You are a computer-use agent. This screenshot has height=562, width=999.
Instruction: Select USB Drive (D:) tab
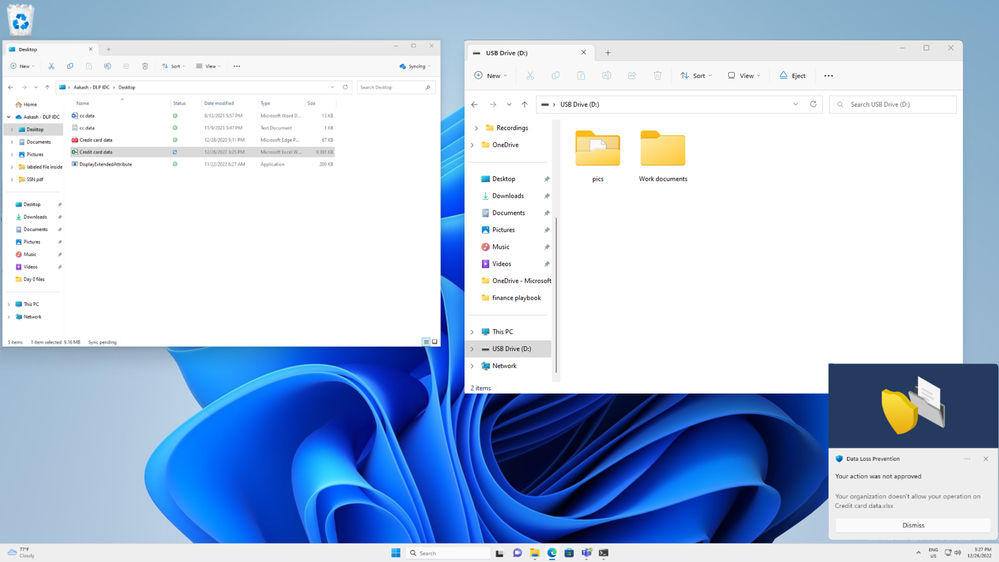click(x=530, y=53)
